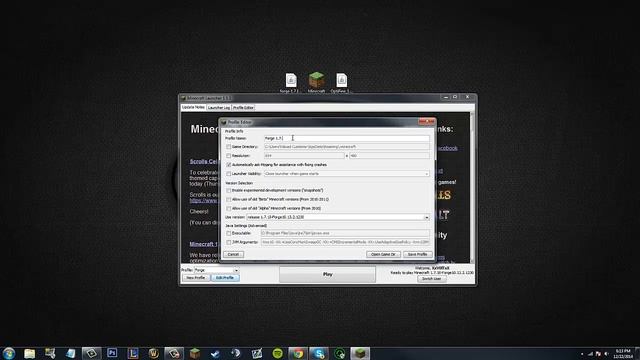Click the Open Game Dir button
Image resolution: width=640 pixels, height=360 pixels.
383,254
